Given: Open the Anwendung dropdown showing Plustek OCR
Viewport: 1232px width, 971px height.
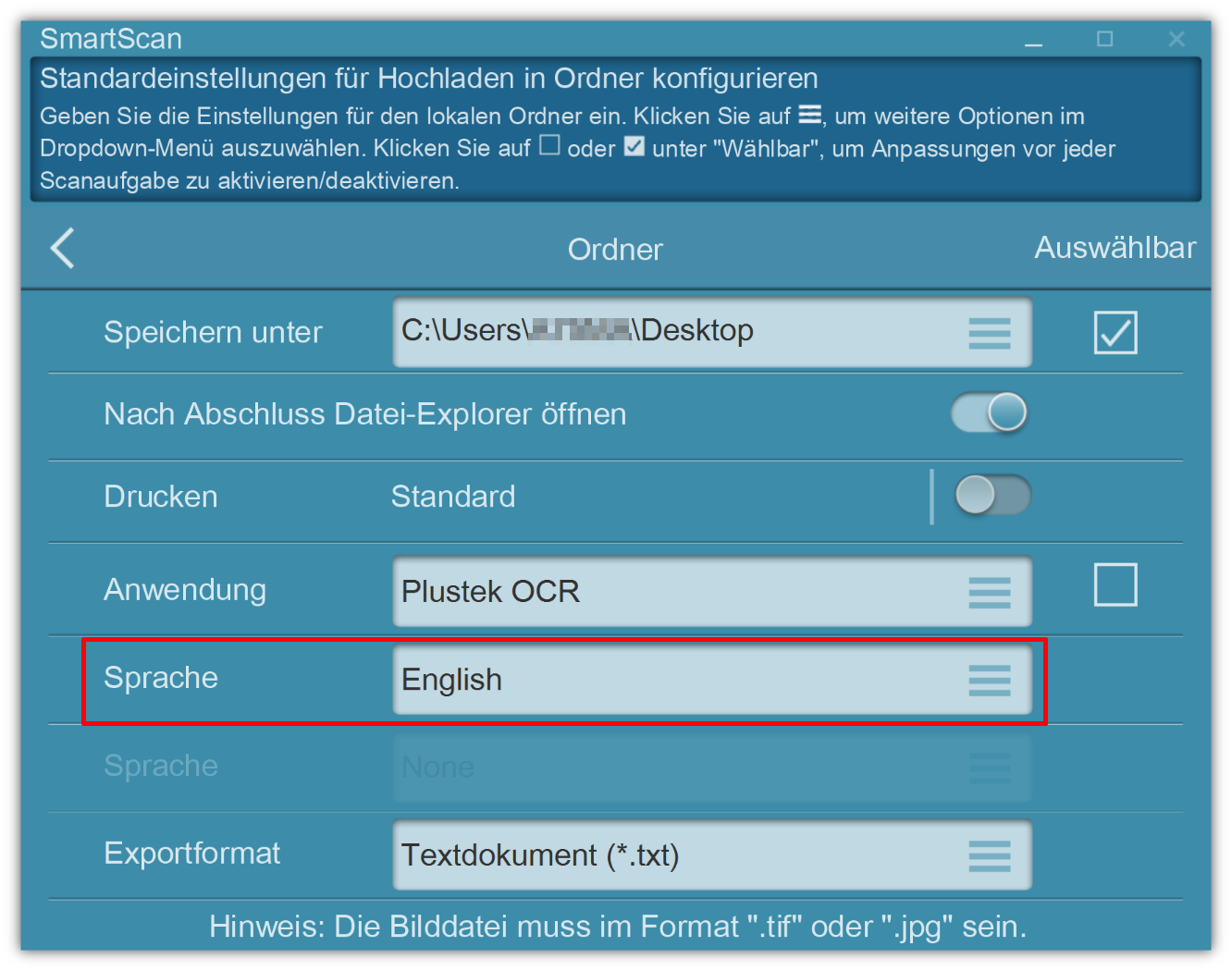Looking at the screenshot, I should click(675, 592).
